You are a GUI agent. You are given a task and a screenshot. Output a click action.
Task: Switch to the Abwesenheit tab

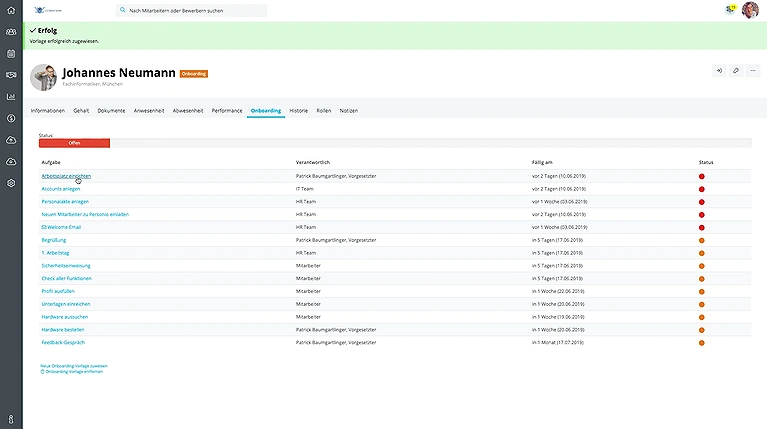(188, 111)
